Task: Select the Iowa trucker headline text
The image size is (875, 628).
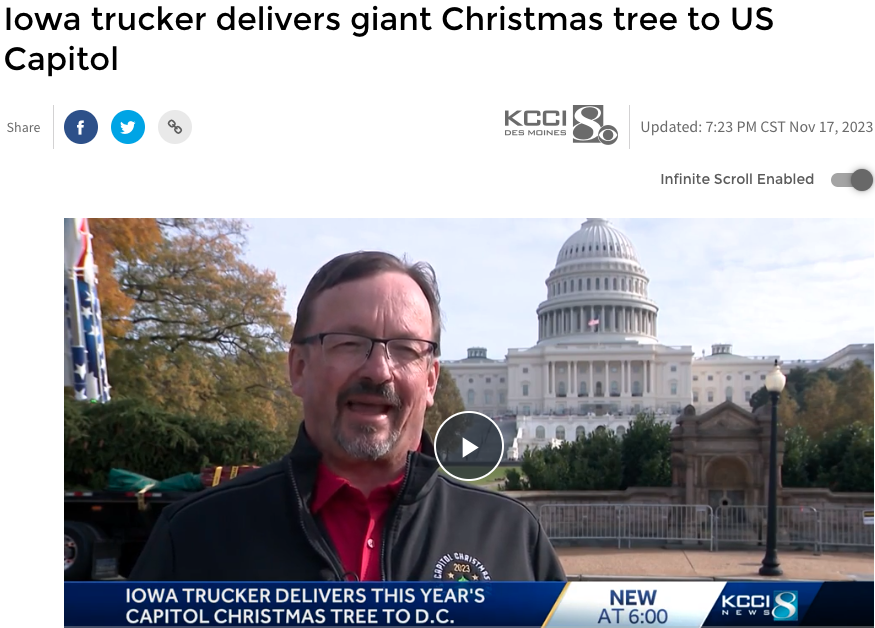Action: (389, 39)
